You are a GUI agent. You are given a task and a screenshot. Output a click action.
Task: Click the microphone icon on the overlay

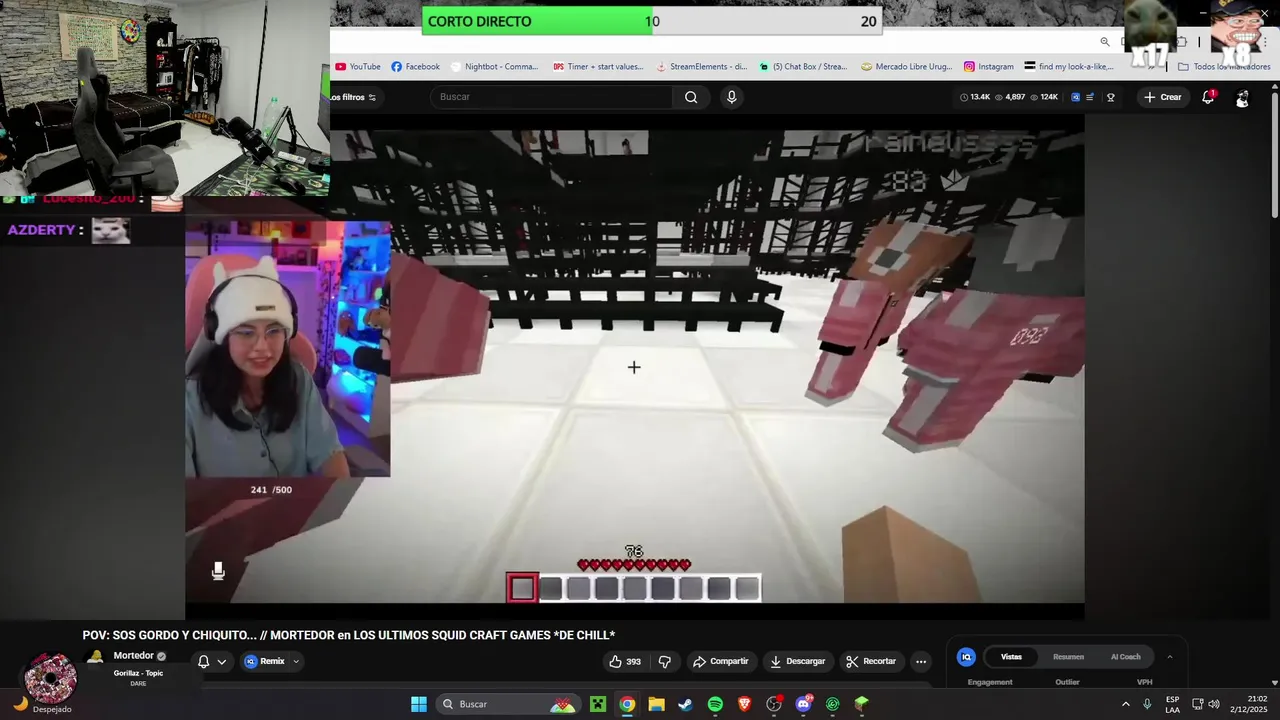coord(218,571)
